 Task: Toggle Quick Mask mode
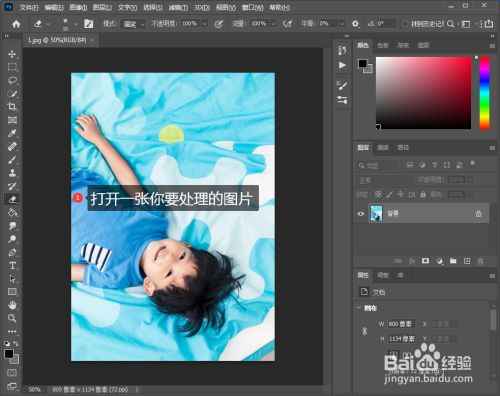[x=12, y=372]
